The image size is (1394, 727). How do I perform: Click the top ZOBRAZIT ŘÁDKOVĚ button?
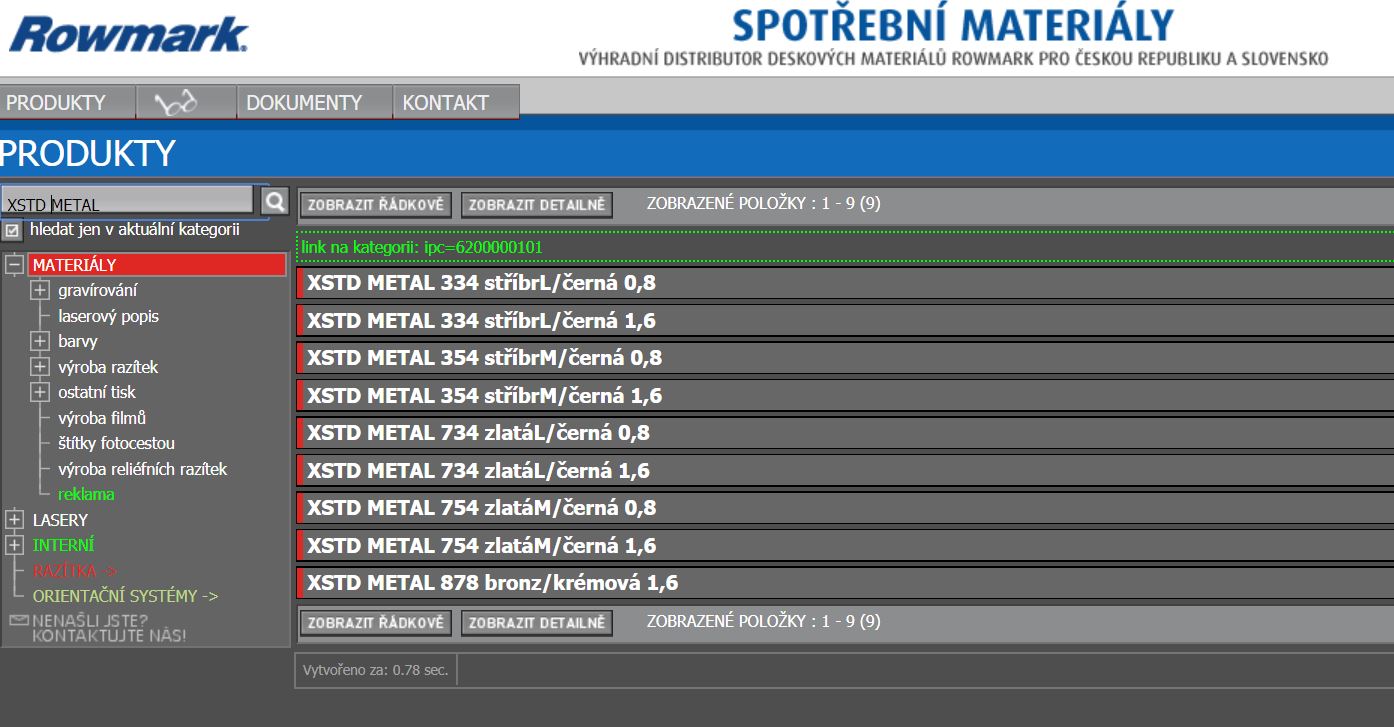click(x=376, y=205)
